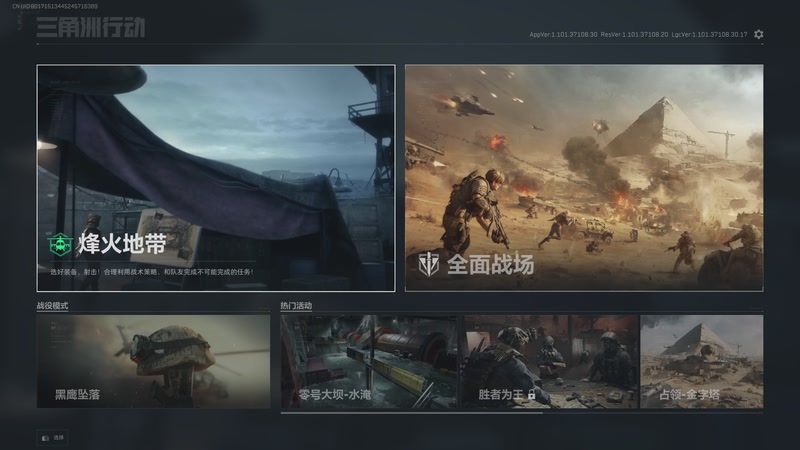The width and height of the screenshot is (800, 450).
Task: Click the 热门活动 section heading
Action: [296, 306]
